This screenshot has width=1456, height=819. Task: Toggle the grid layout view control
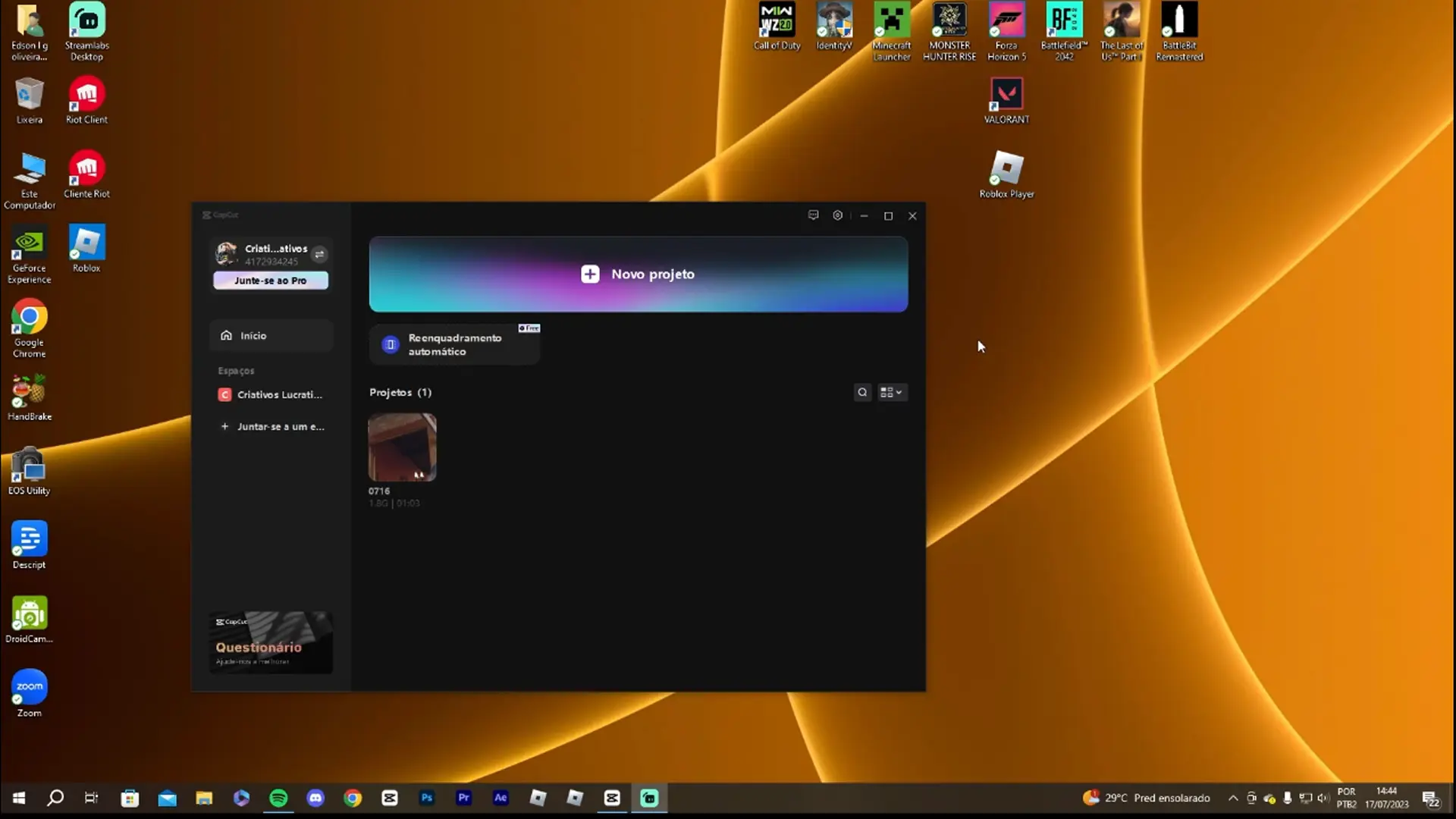click(x=888, y=392)
